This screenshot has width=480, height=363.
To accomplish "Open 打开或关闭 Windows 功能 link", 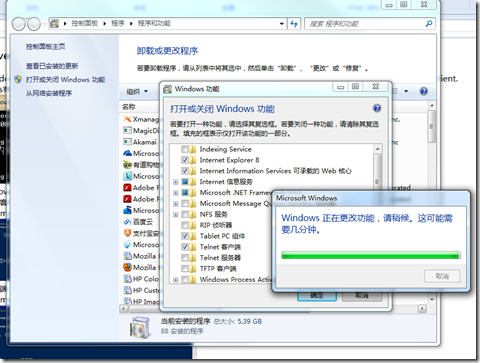I will pyautogui.click(x=65, y=79).
